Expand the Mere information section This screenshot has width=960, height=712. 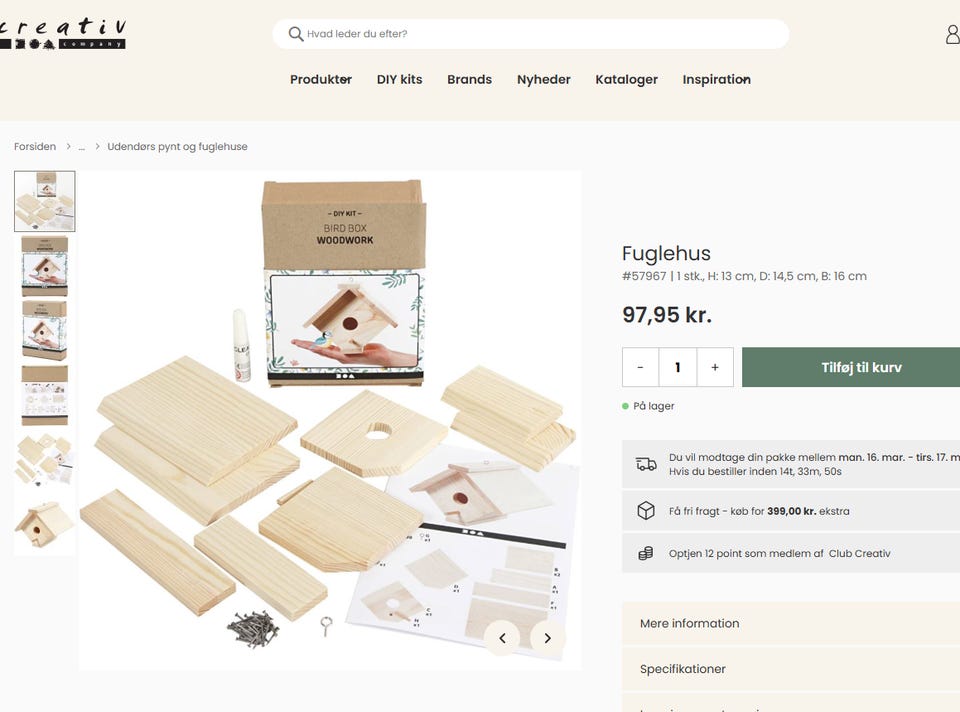pyautogui.click(x=791, y=623)
